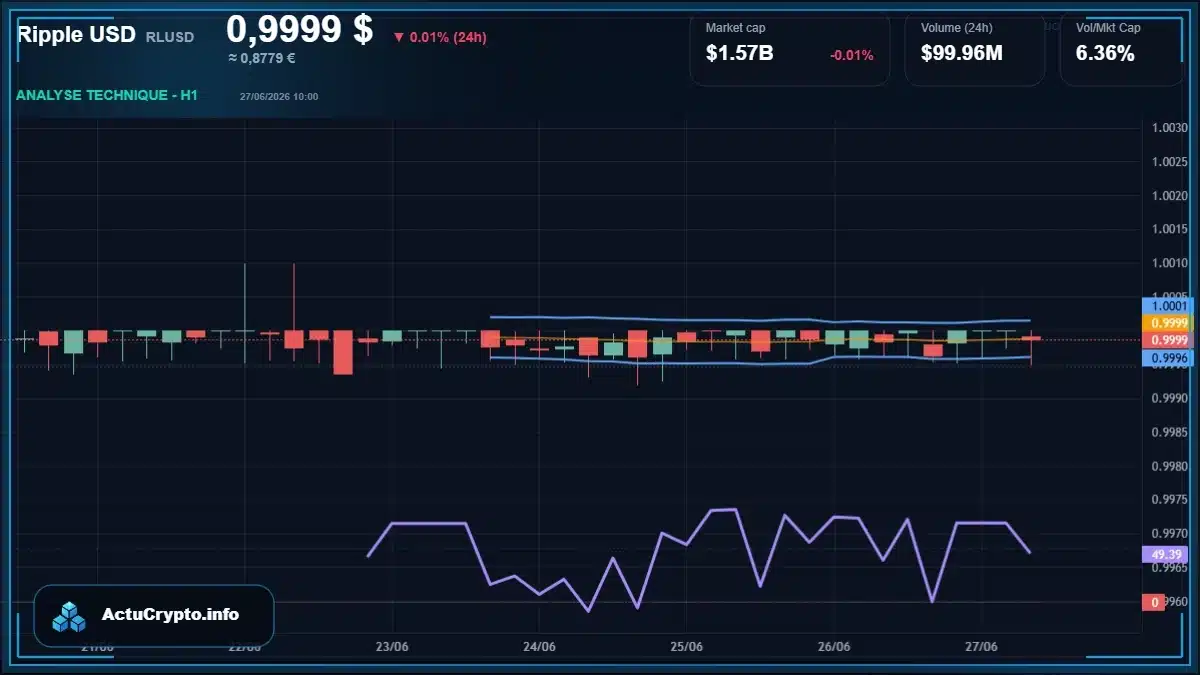Click the Vol/Mkt Cap label

pyautogui.click(x=1108, y=28)
